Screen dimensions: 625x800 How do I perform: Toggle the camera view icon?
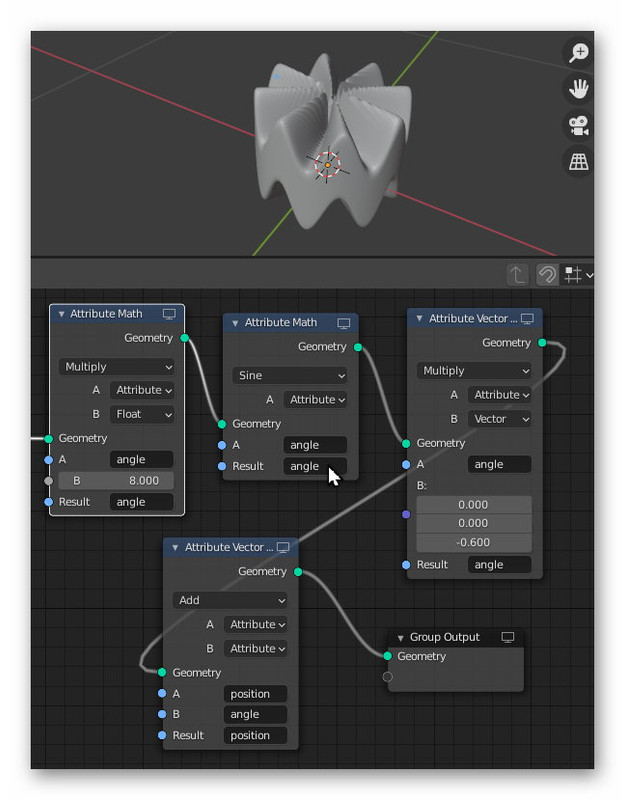tap(579, 126)
